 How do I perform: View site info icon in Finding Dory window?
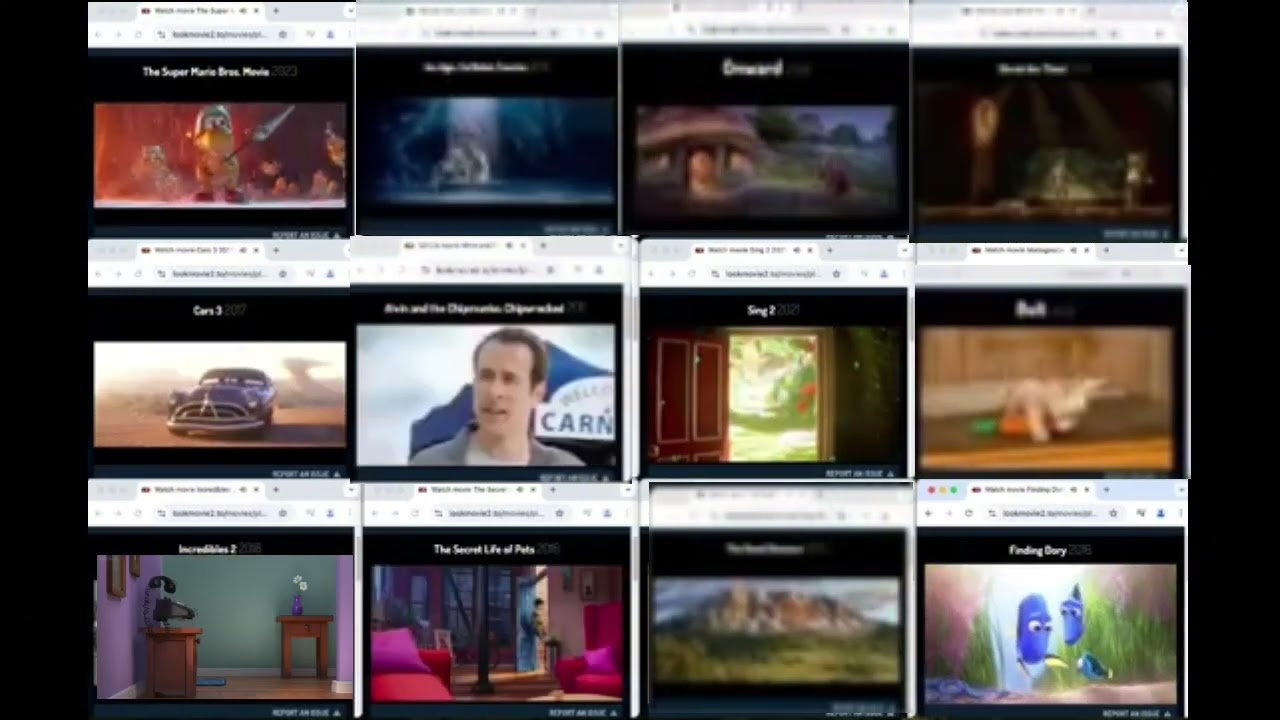992,513
